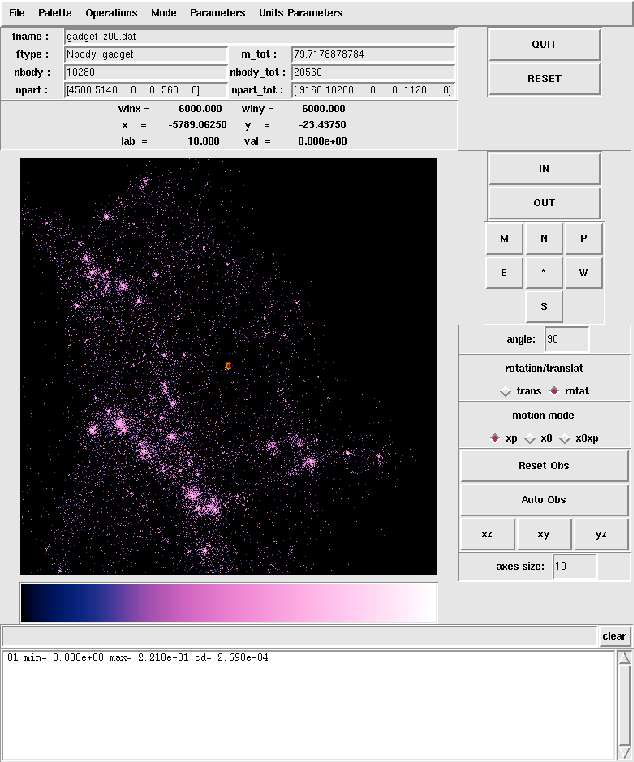Screen dimensions: 634x762
Task: Open the Palette menu
Action: [x=55, y=13]
